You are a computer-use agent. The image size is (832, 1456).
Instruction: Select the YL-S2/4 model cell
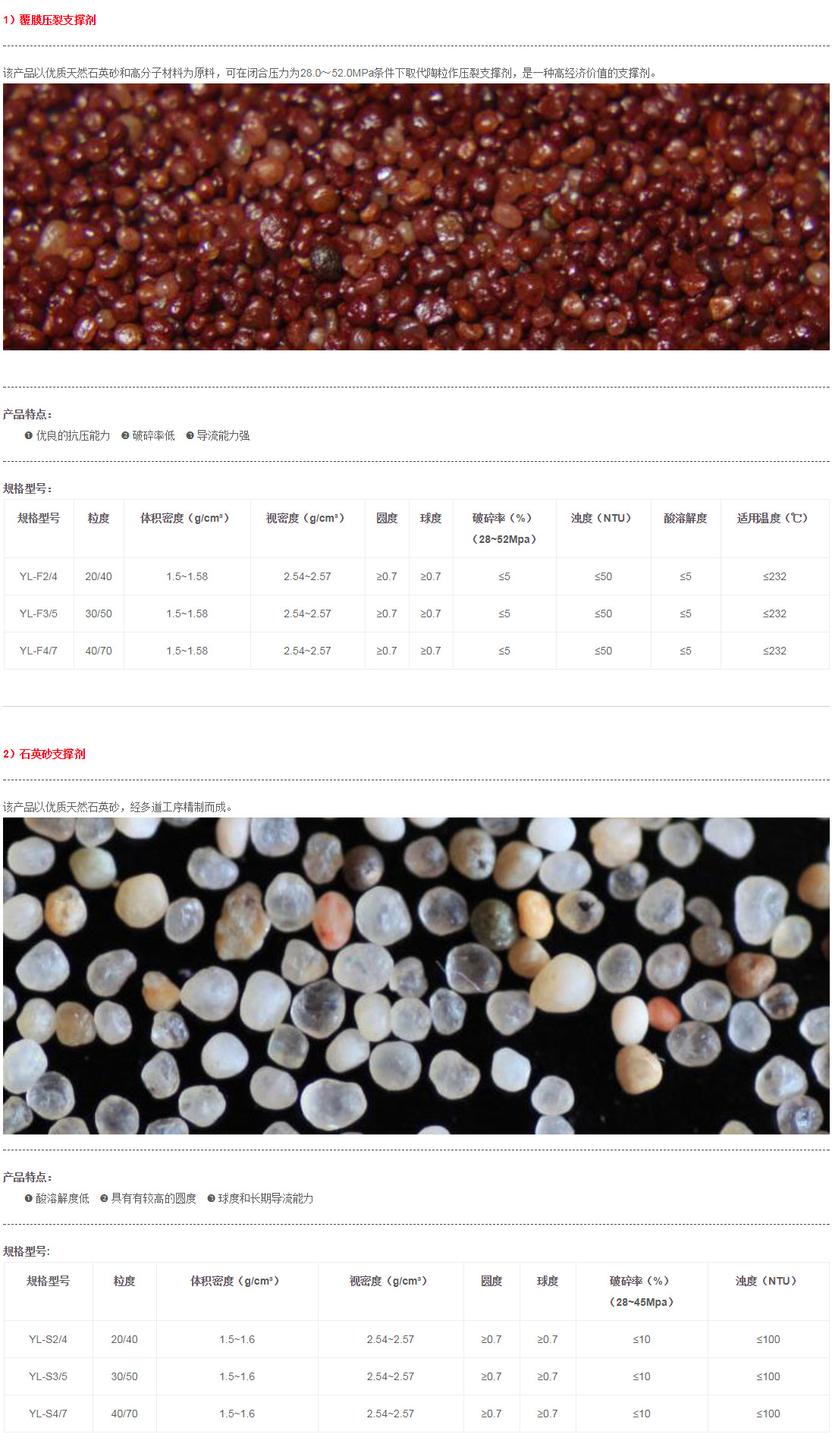(48, 1340)
